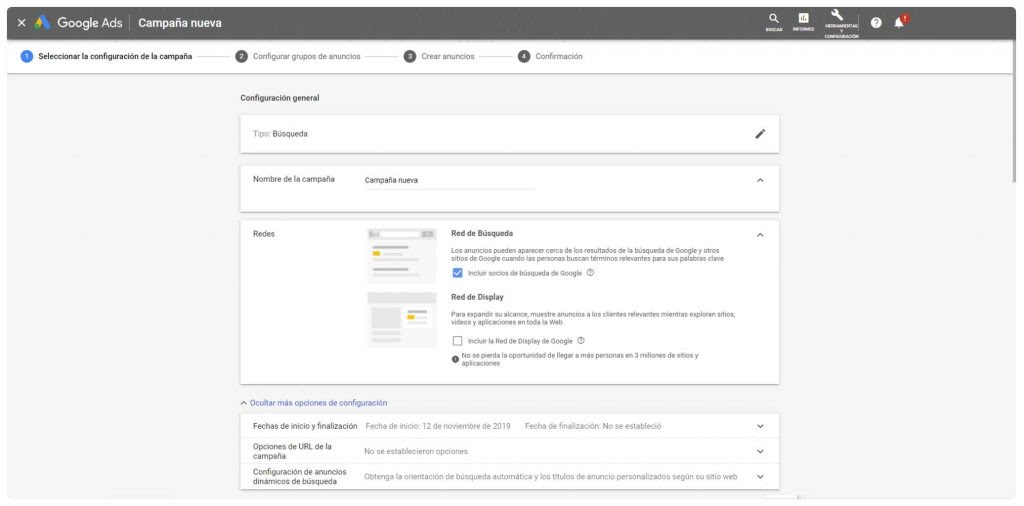Click the 'Configuración general' heading
This screenshot has height=506, width=1024.
(280, 99)
